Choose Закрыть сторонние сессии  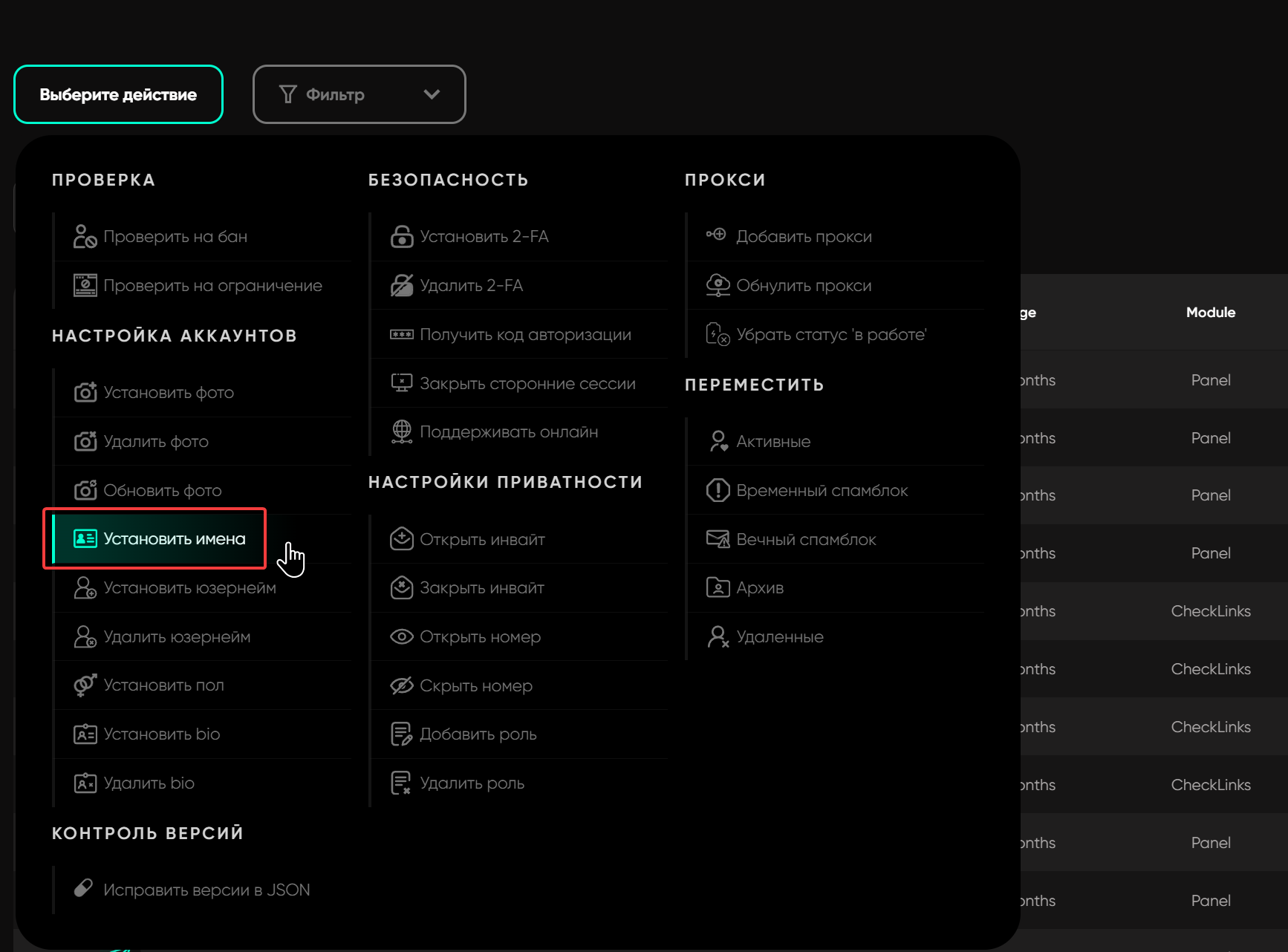coord(527,384)
